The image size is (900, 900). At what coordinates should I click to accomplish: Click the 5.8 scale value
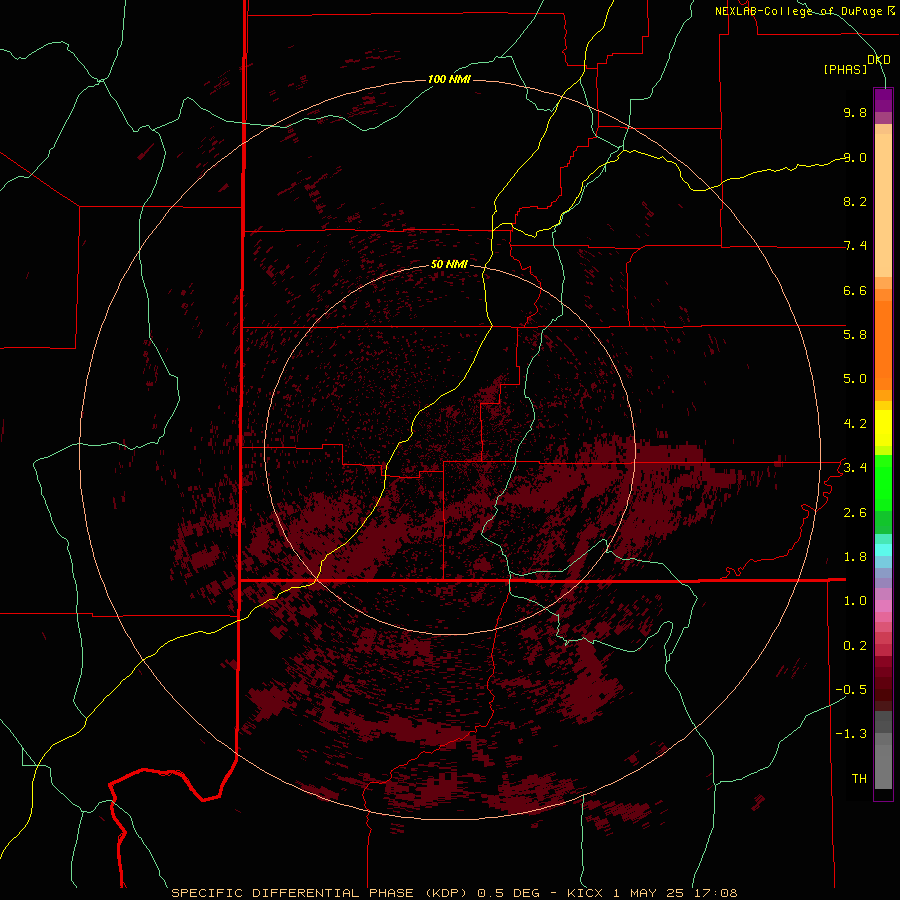coord(855,334)
